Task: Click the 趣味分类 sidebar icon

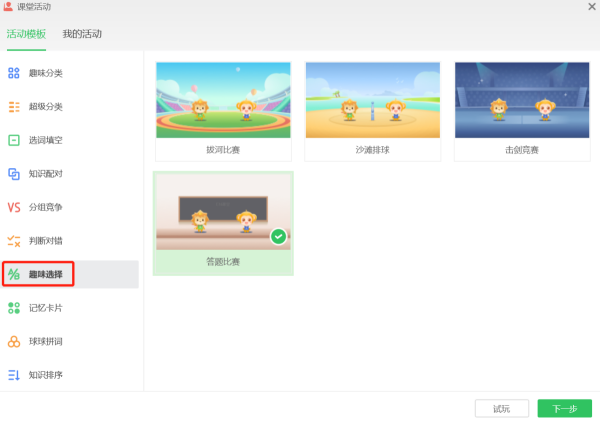Action: click(14, 73)
